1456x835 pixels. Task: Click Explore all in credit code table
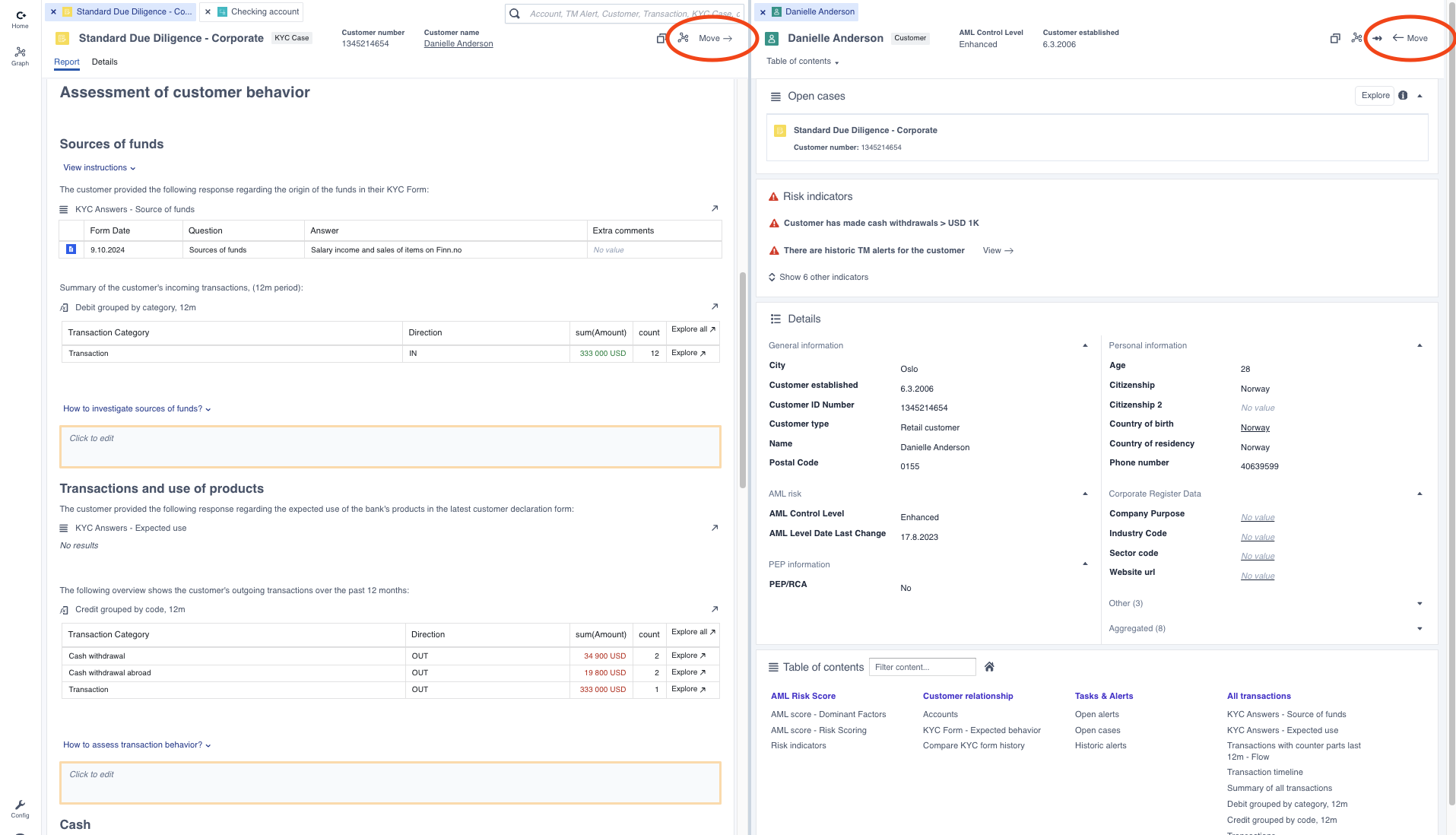tap(693, 632)
